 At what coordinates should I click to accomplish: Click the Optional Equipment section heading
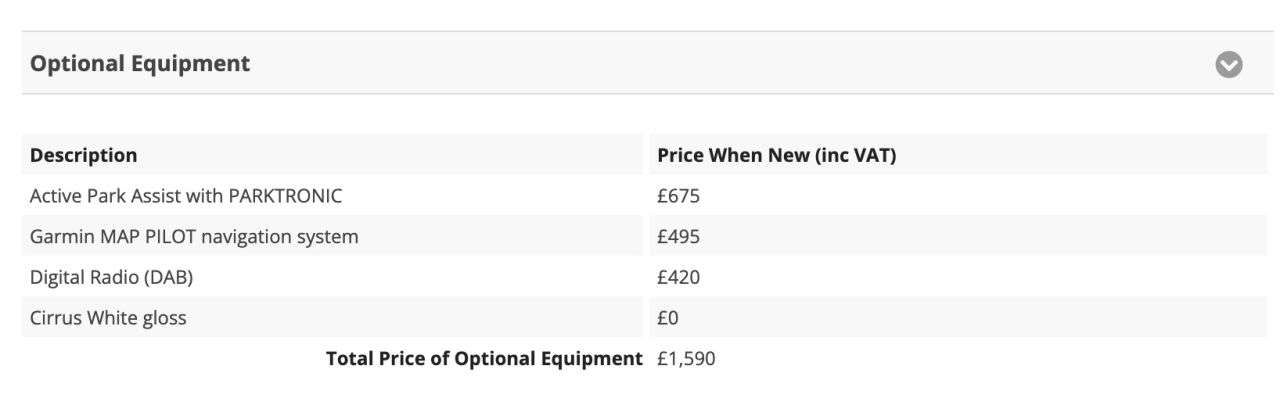(x=140, y=64)
